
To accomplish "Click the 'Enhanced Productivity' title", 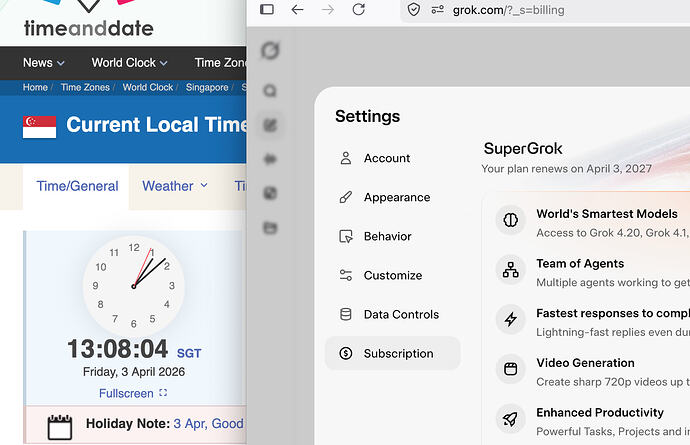I will click(x=600, y=412).
